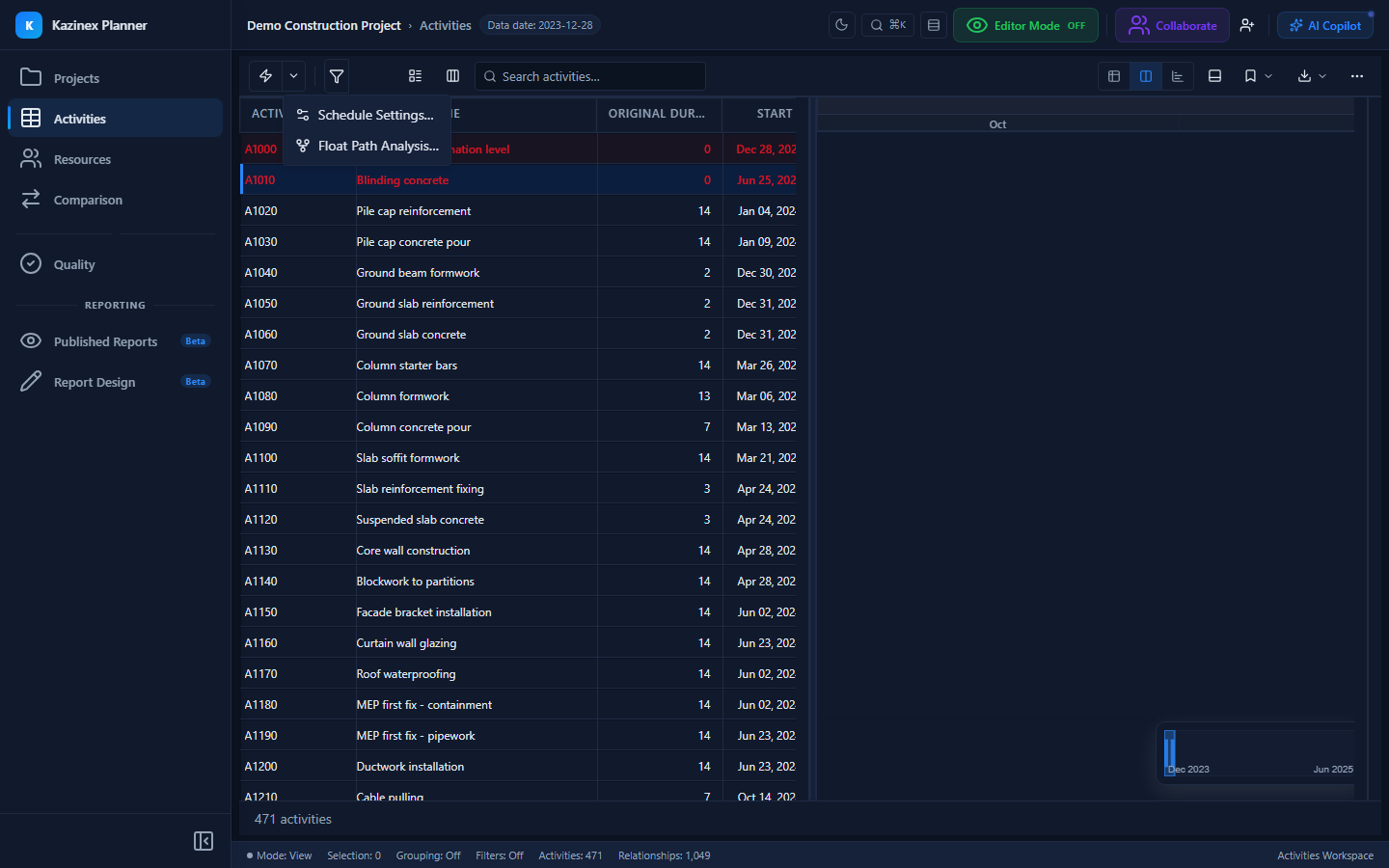Click Grouping: Off in status bar

(x=428, y=855)
